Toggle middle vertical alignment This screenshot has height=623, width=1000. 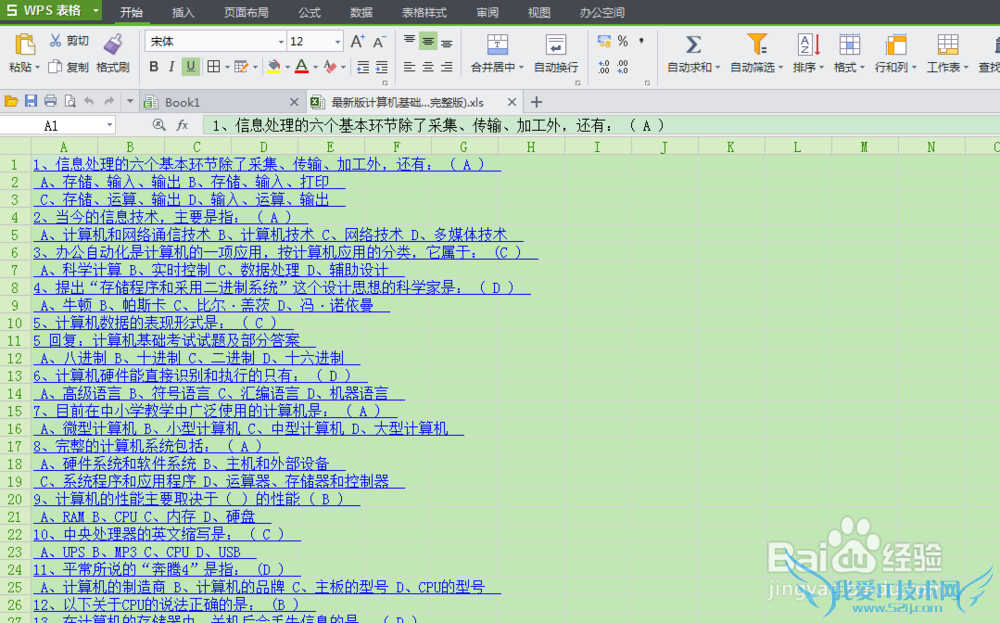click(x=428, y=41)
